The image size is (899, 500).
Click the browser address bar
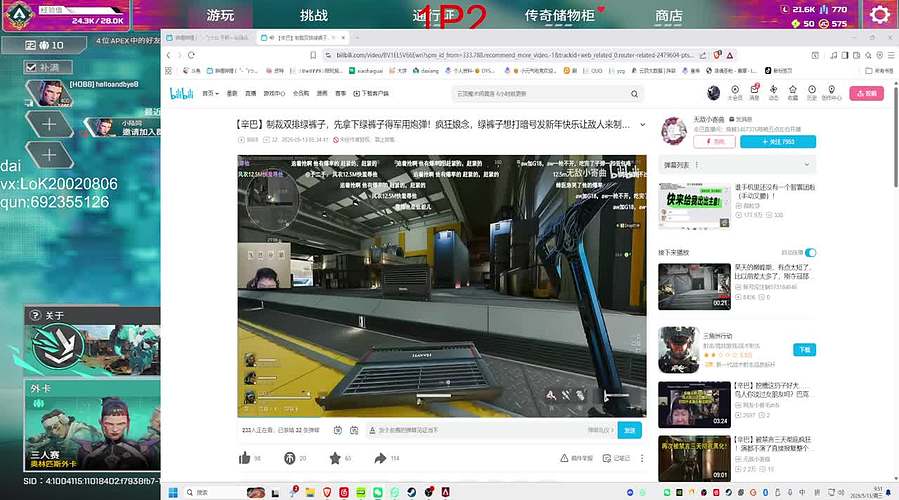pos(514,55)
